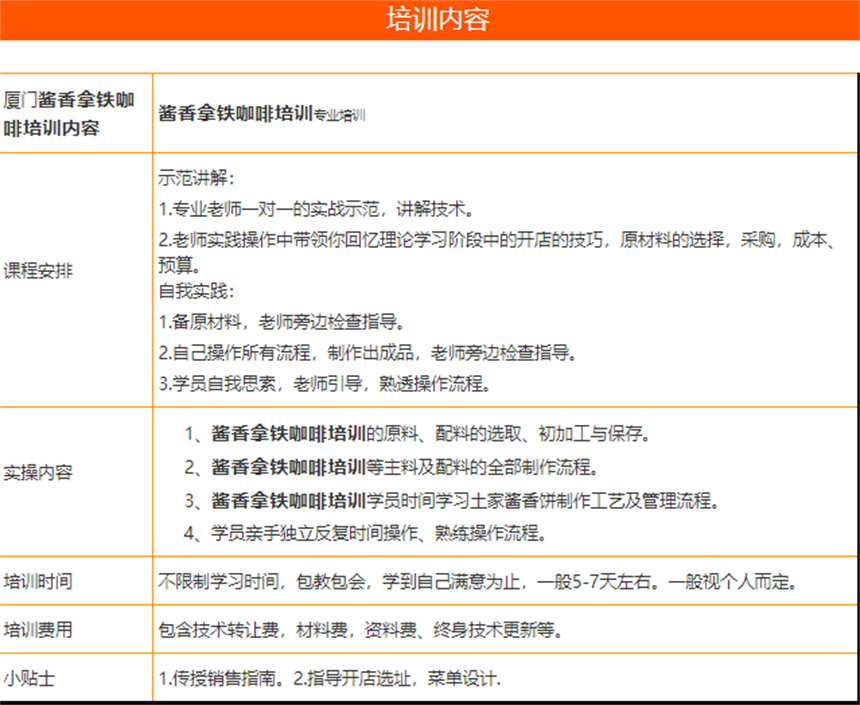Select the 培训时间 row label
The height and width of the screenshot is (705, 860).
coord(38,581)
